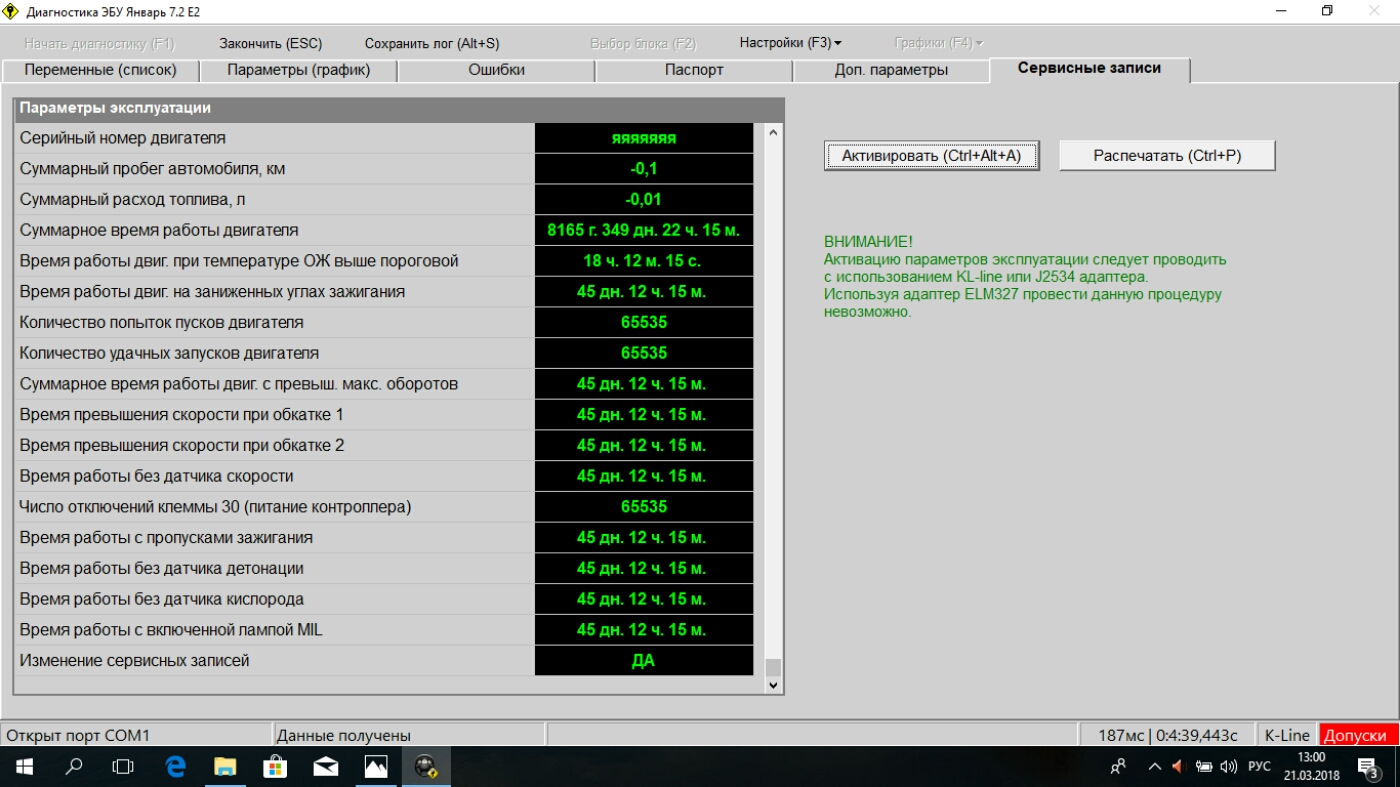Show hidden tray icons chevron

(1154, 767)
